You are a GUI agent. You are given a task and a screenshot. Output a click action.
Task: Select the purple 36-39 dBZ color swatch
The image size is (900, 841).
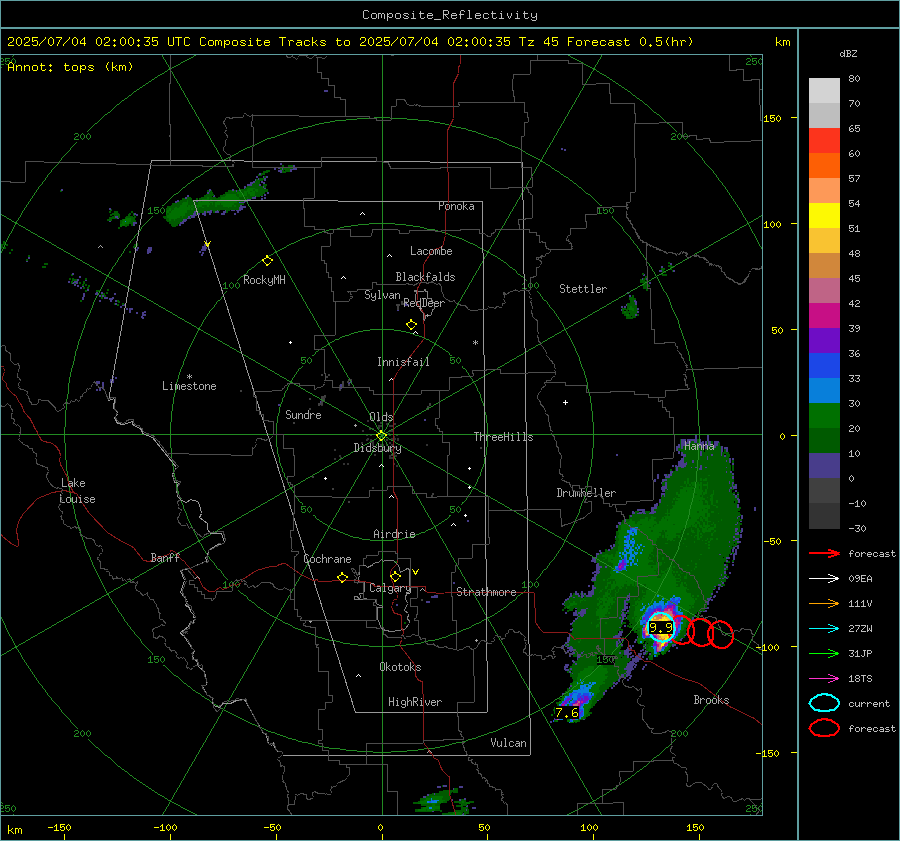824,340
